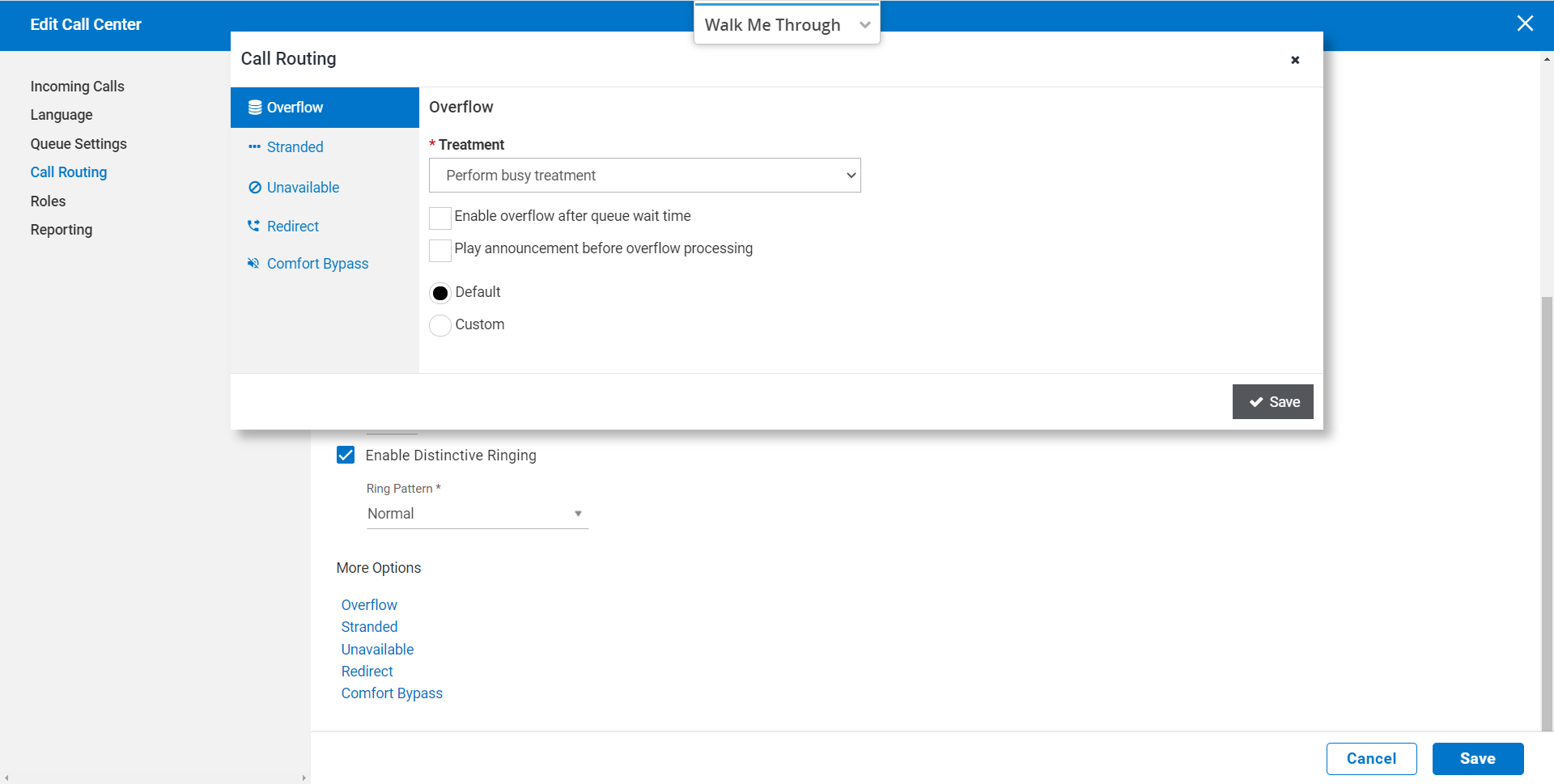
Task: Select the Custom radio button
Action: 440,325
